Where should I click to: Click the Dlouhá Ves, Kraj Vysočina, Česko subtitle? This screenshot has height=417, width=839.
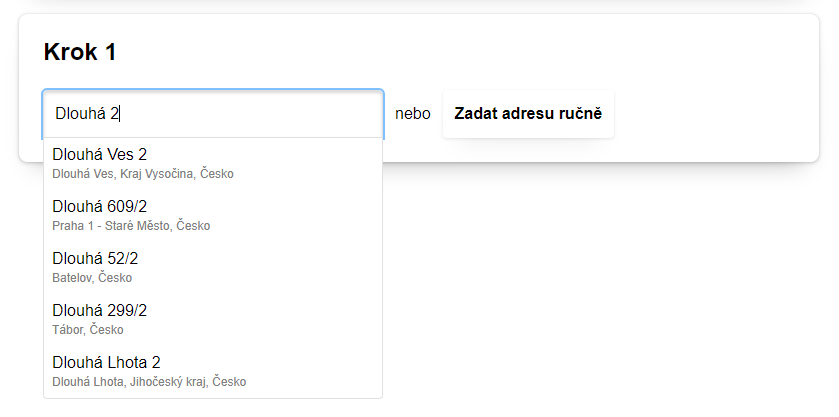coord(143,174)
